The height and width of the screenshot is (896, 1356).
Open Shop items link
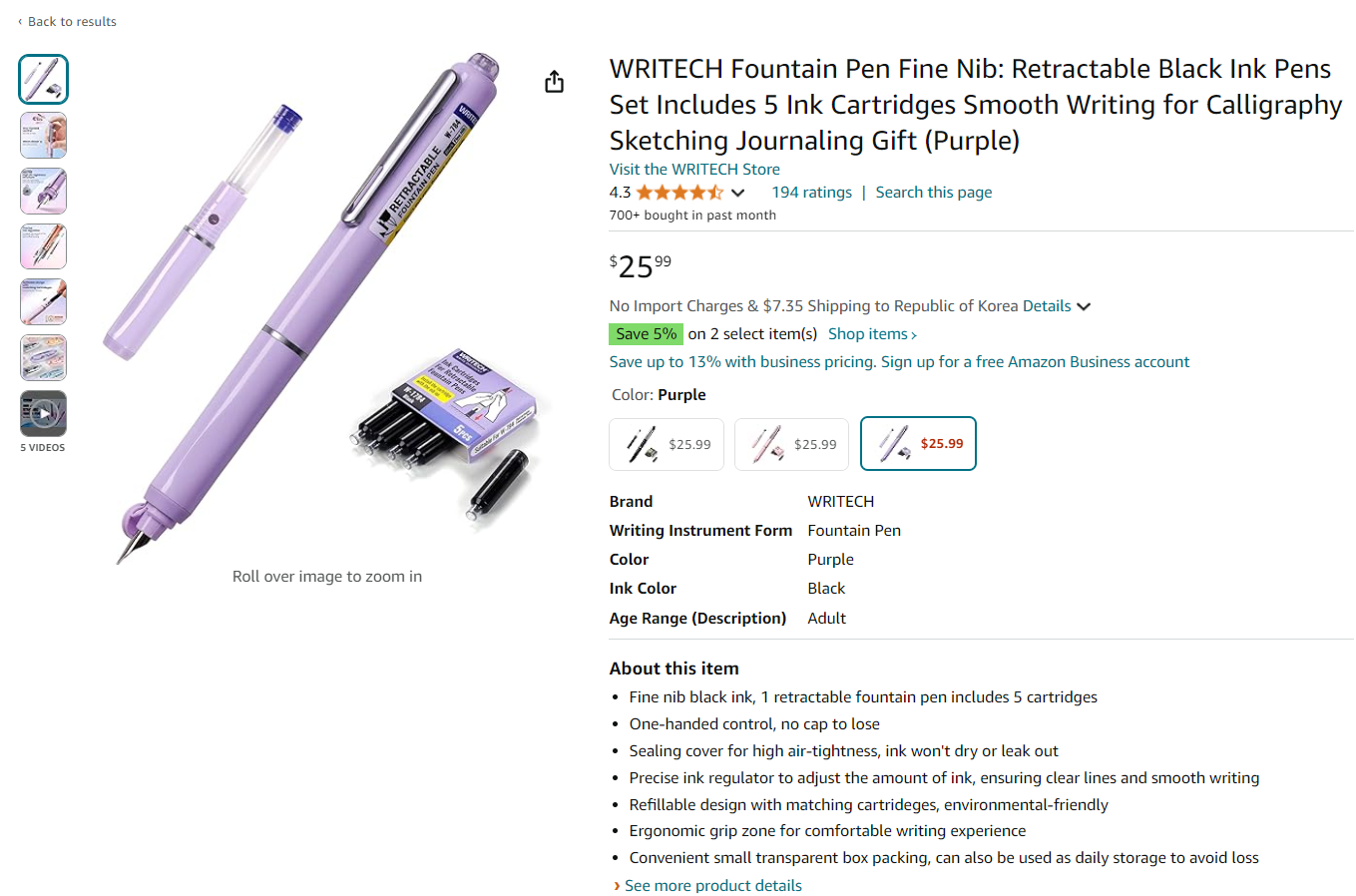(x=872, y=334)
